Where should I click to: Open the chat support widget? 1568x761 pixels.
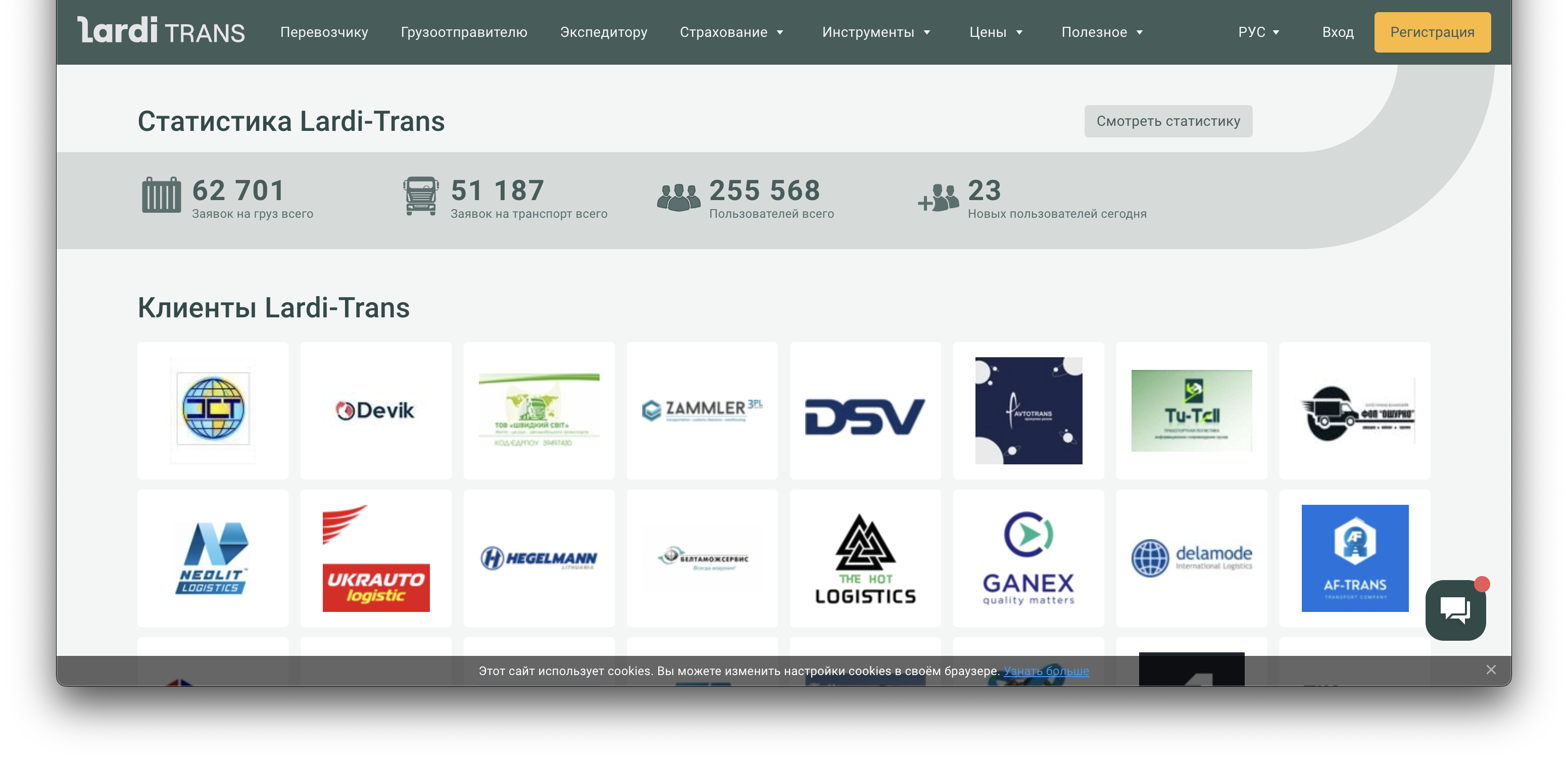(x=1455, y=609)
